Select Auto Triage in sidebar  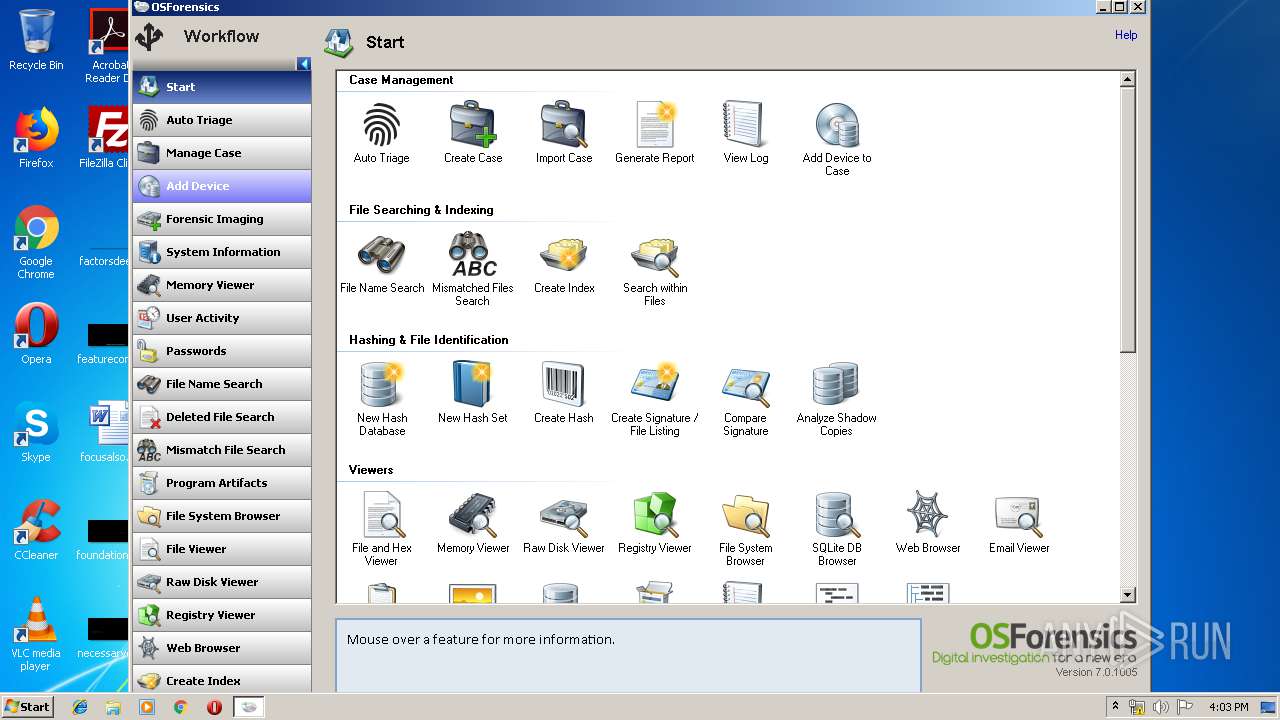[x=222, y=120]
